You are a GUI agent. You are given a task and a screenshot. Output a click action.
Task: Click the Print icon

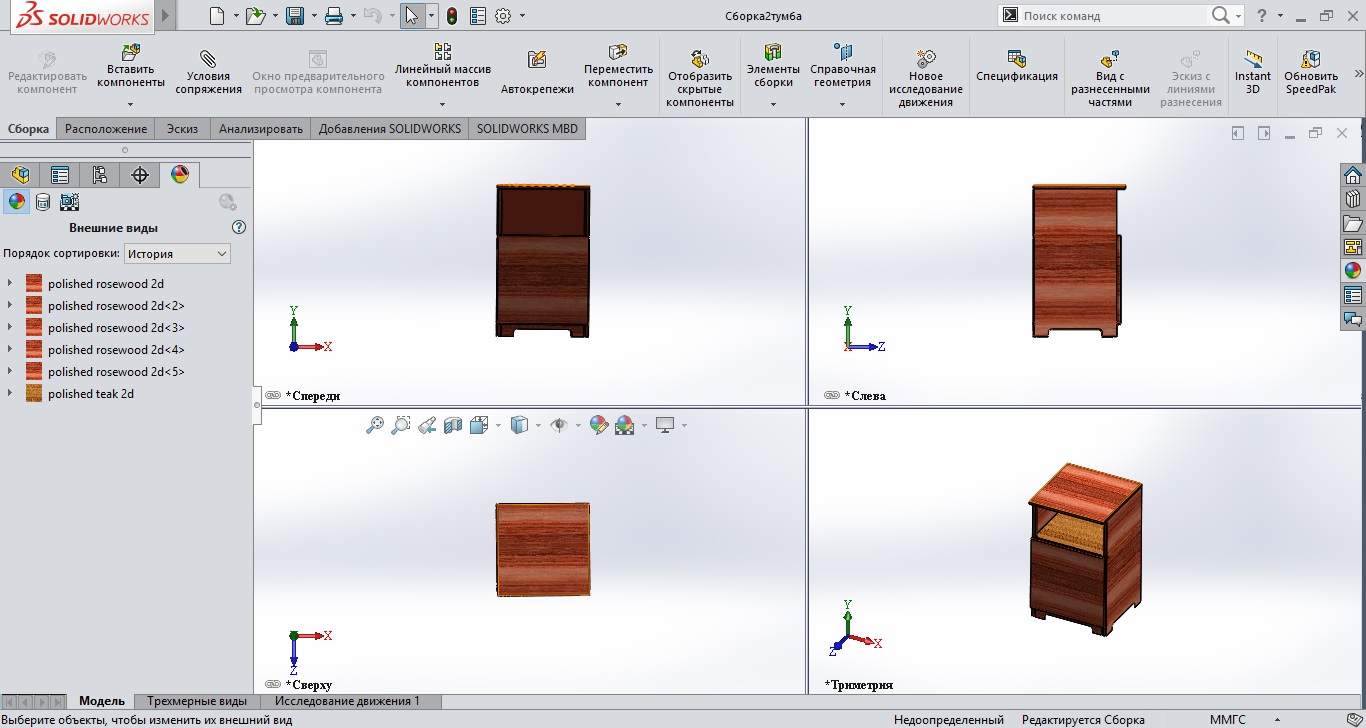334,16
